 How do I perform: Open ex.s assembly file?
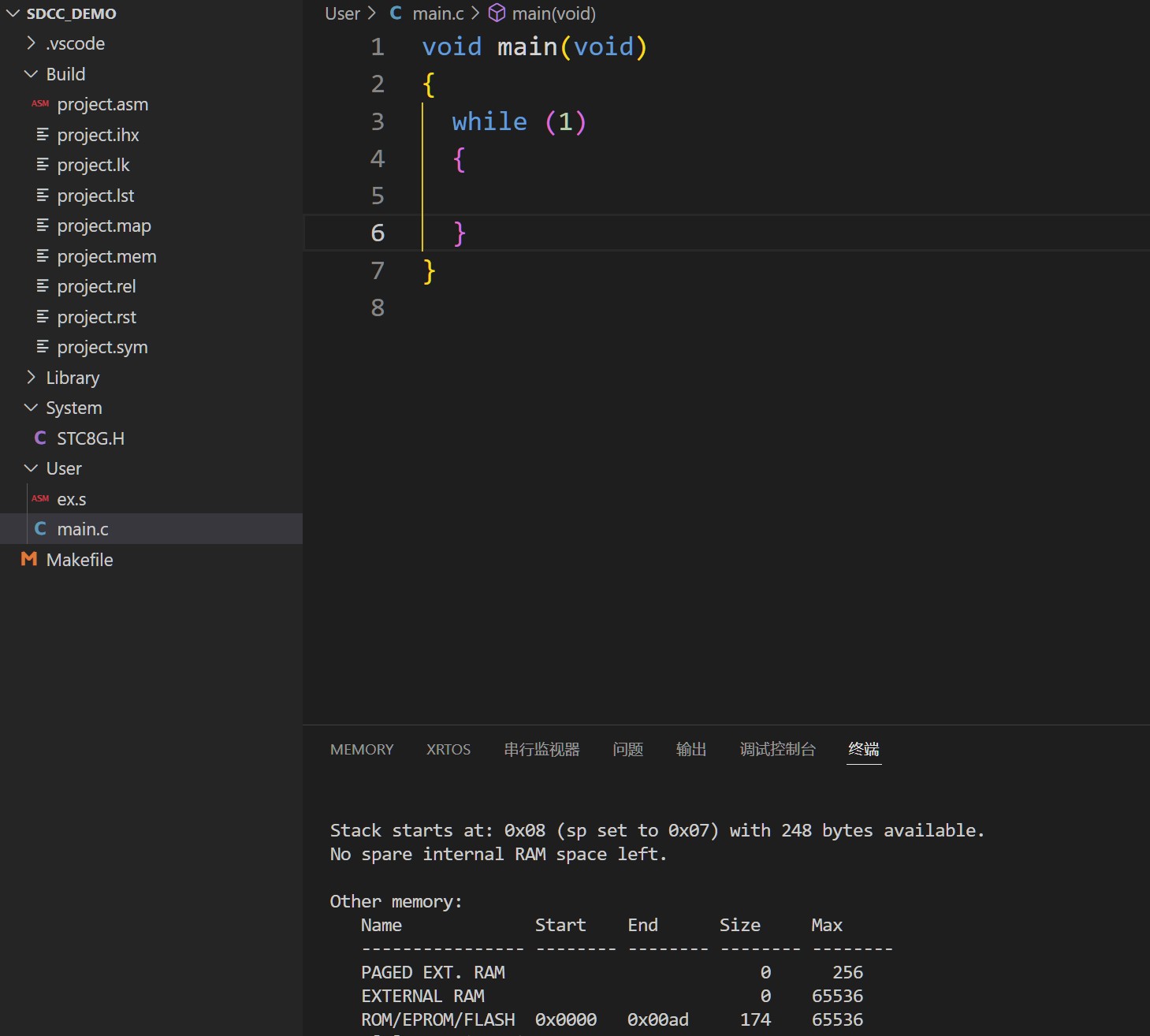pyautogui.click(x=72, y=499)
